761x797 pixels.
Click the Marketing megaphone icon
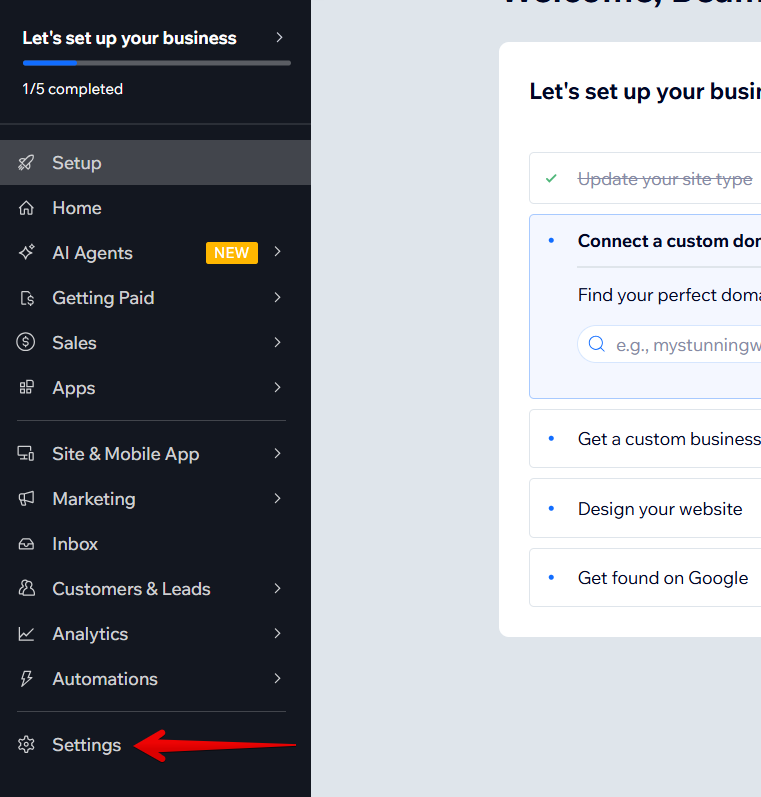pyautogui.click(x=27, y=499)
